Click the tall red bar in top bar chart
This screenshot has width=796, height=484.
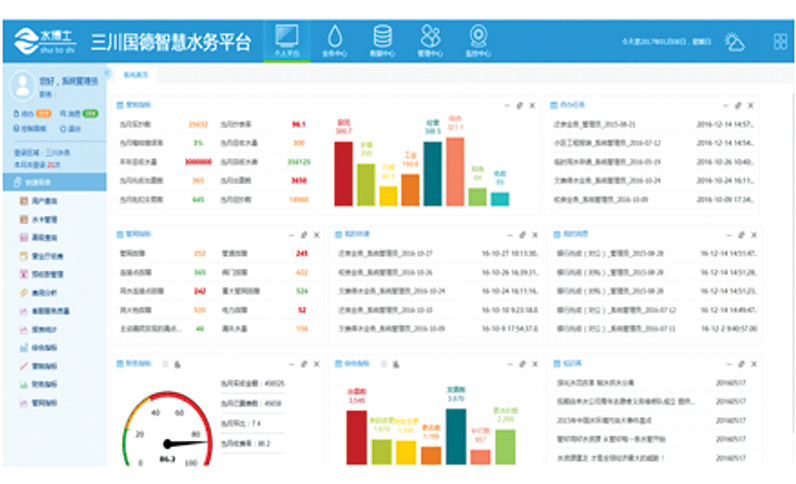click(344, 171)
